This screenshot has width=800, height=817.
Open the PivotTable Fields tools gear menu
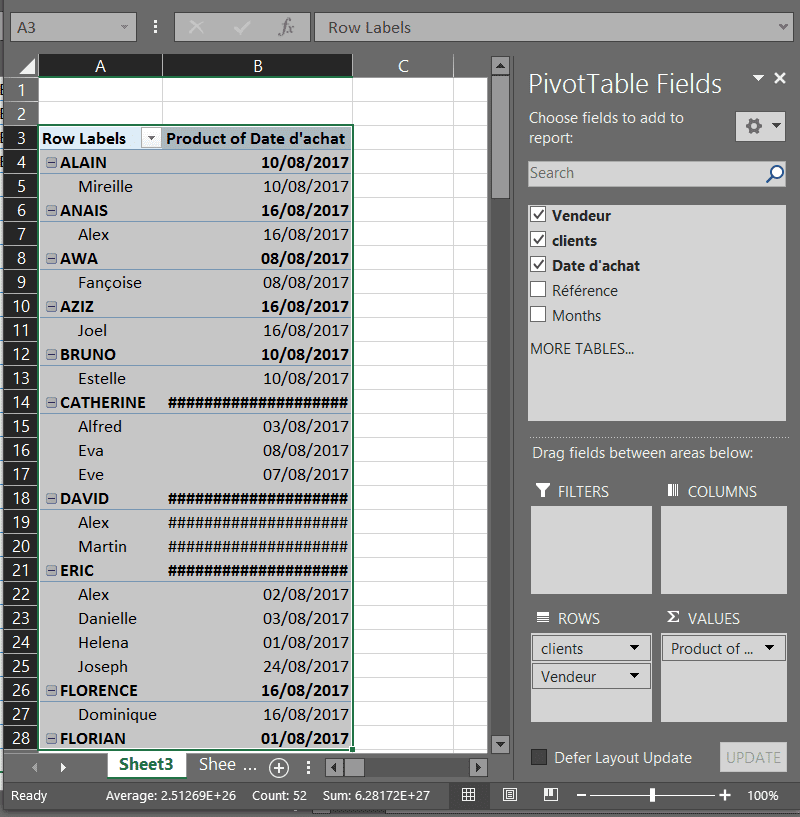click(761, 126)
